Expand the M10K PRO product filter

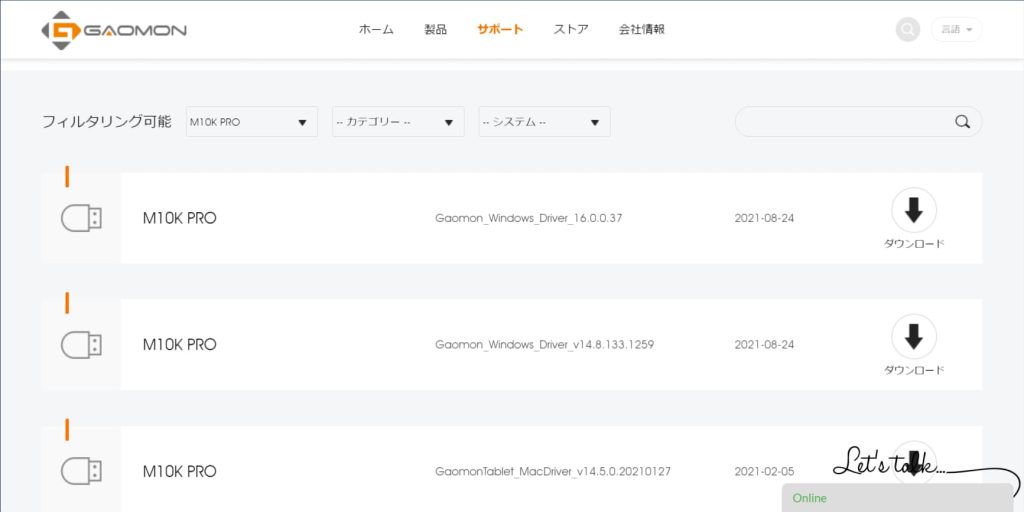(252, 121)
